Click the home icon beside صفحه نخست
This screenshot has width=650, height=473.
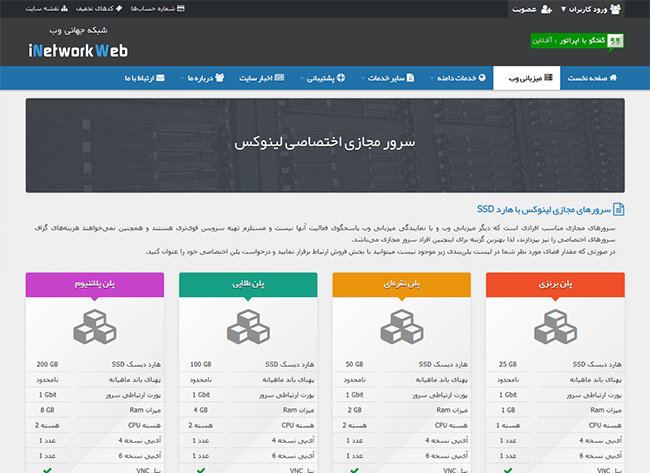(613, 78)
